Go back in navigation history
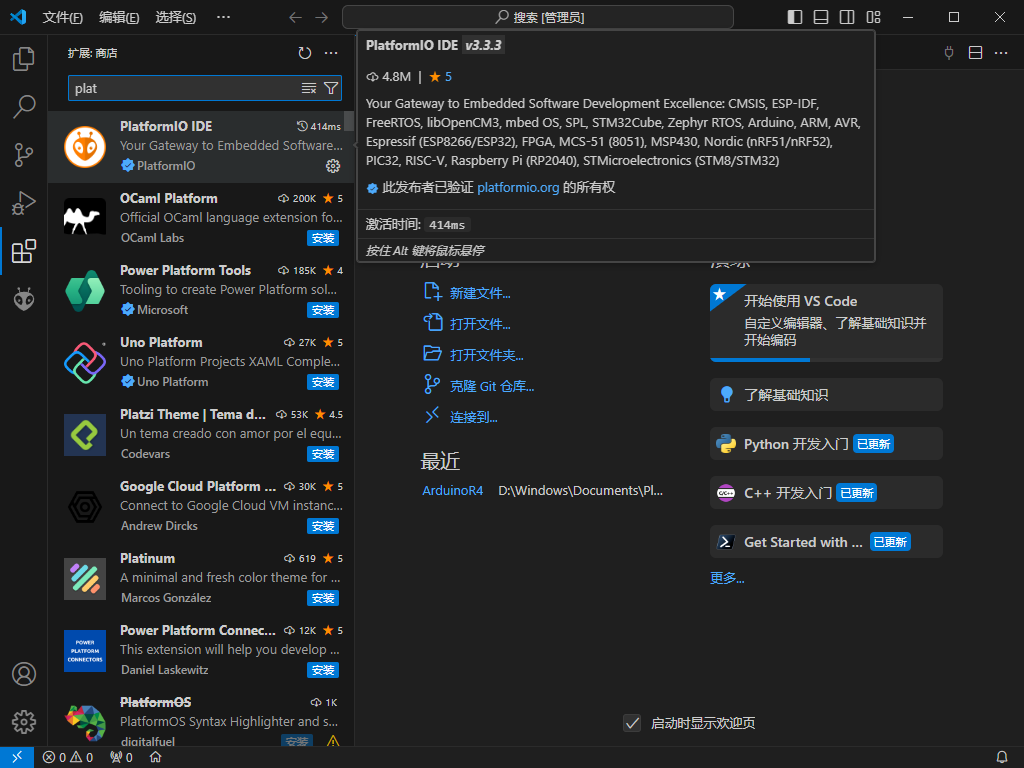The width and height of the screenshot is (1024, 768). [295, 17]
